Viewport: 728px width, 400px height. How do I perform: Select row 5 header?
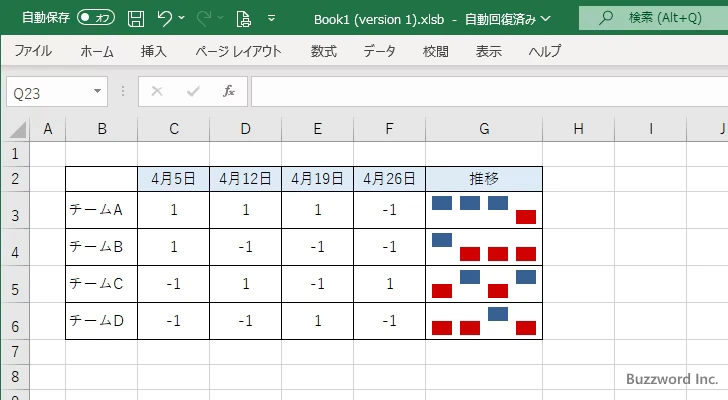(15, 284)
